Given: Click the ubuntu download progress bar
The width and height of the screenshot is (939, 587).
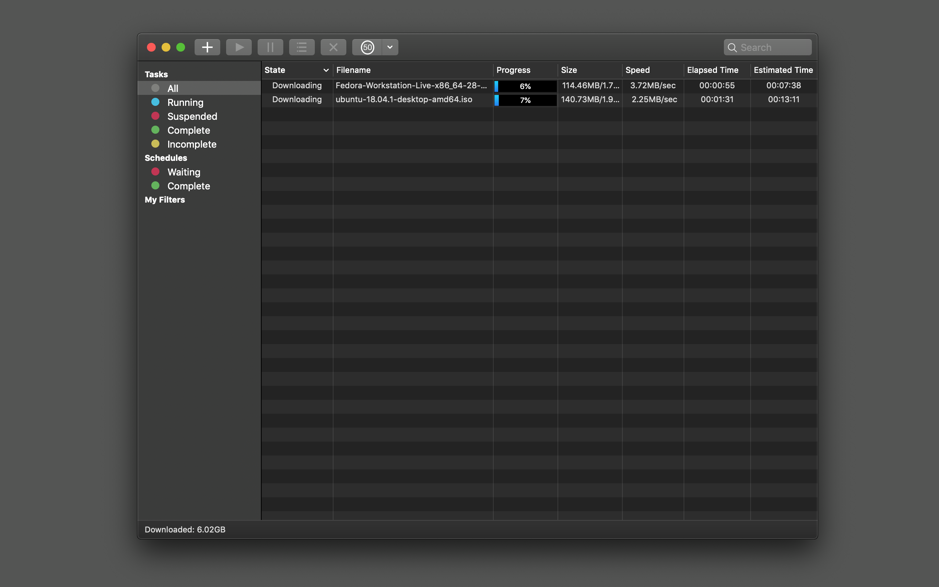Looking at the screenshot, I should (x=525, y=99).
